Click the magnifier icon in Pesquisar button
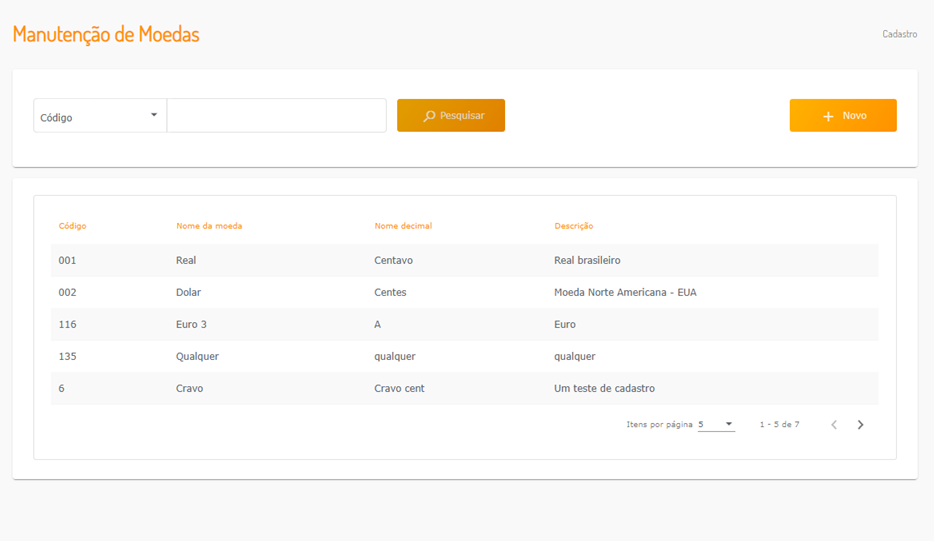This screenshot has height=541, width=934. point(429,116)
